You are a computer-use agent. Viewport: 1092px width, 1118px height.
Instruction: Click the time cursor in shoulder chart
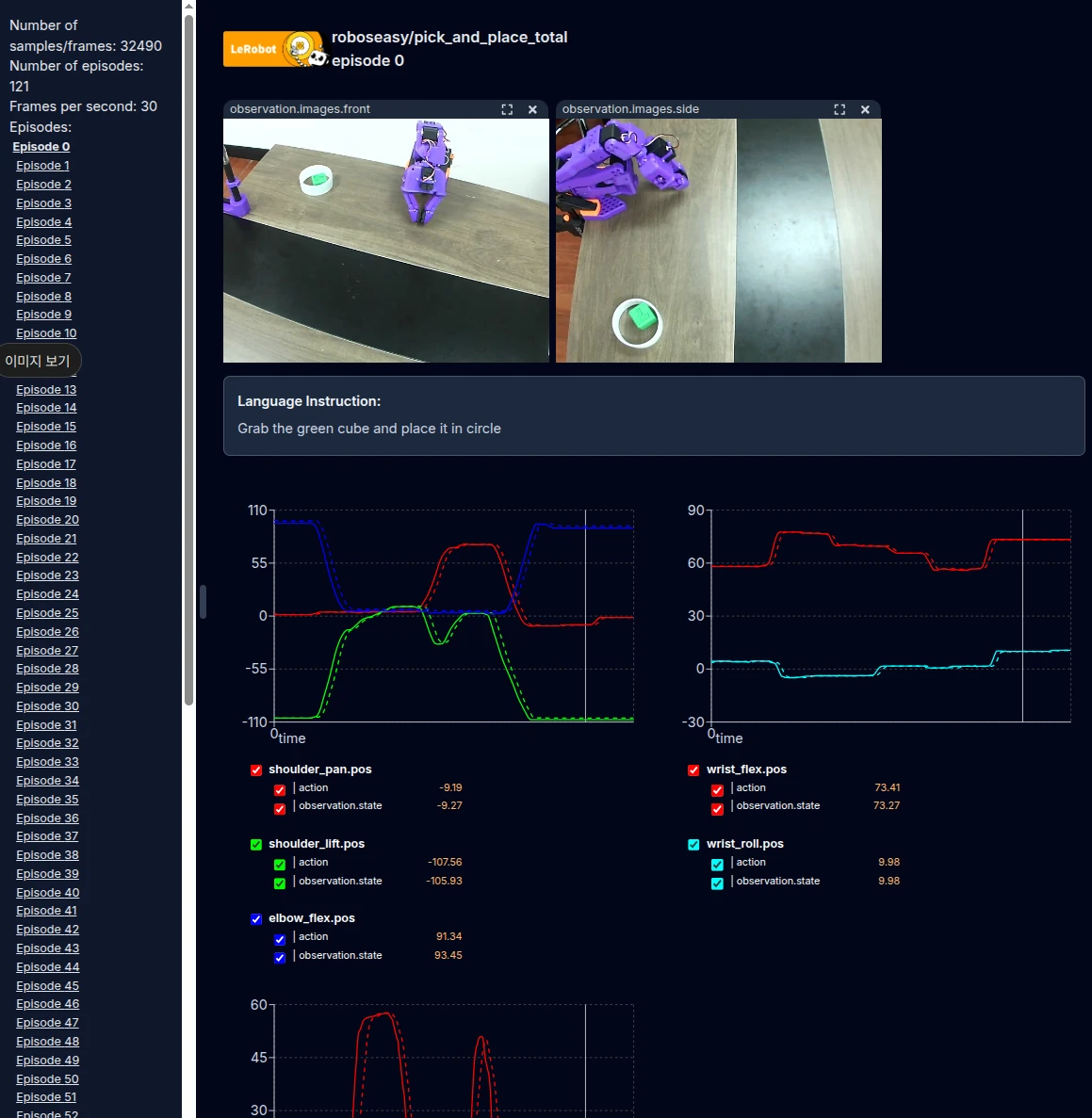point(586,615)
